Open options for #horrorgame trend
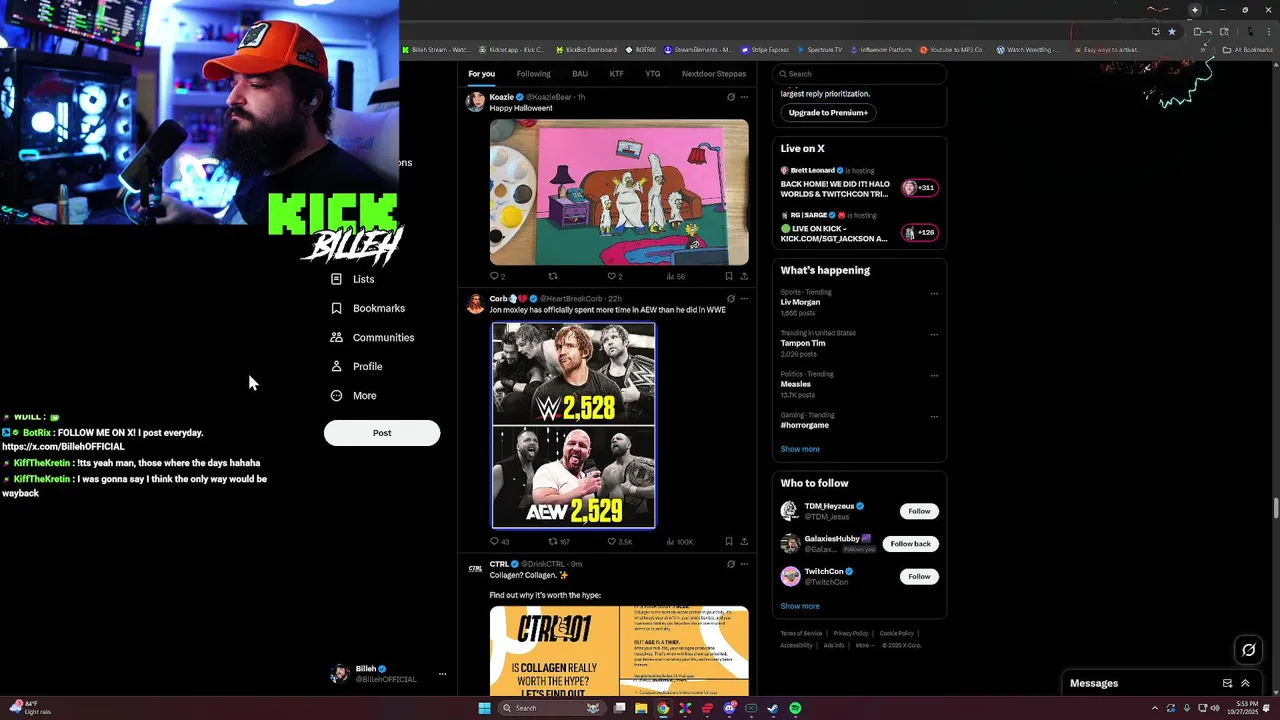1280x720 pixels. coord(934,417)
